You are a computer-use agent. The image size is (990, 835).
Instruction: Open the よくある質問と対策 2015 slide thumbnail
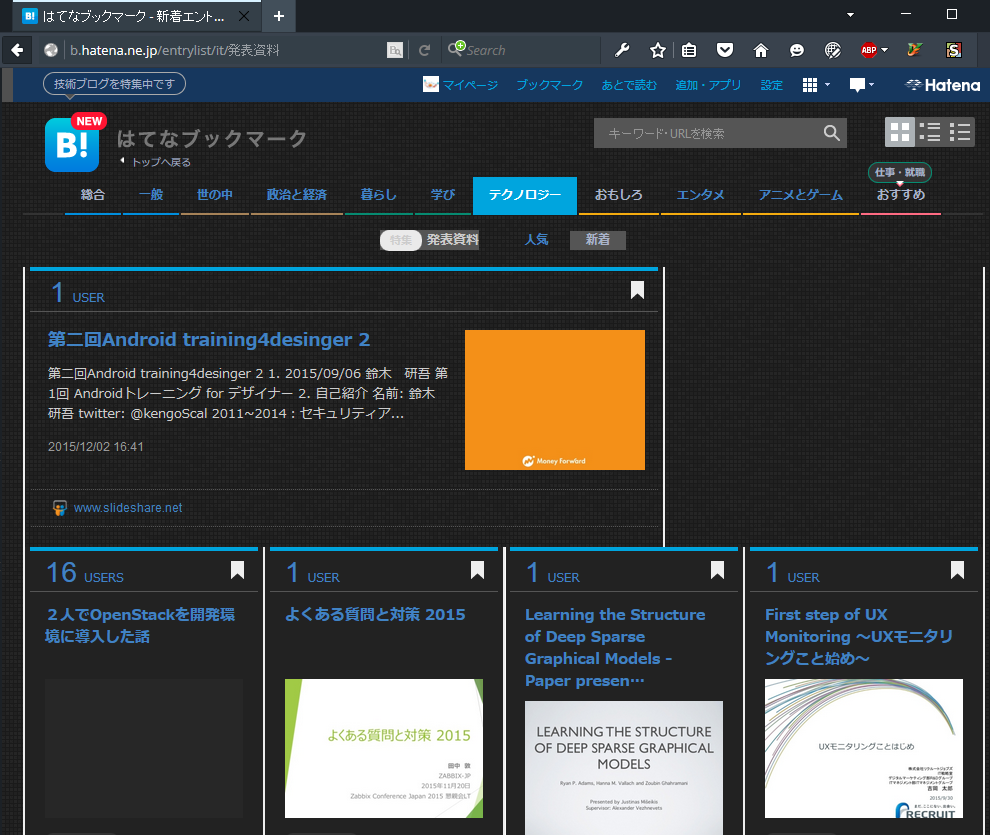point(384,748)
